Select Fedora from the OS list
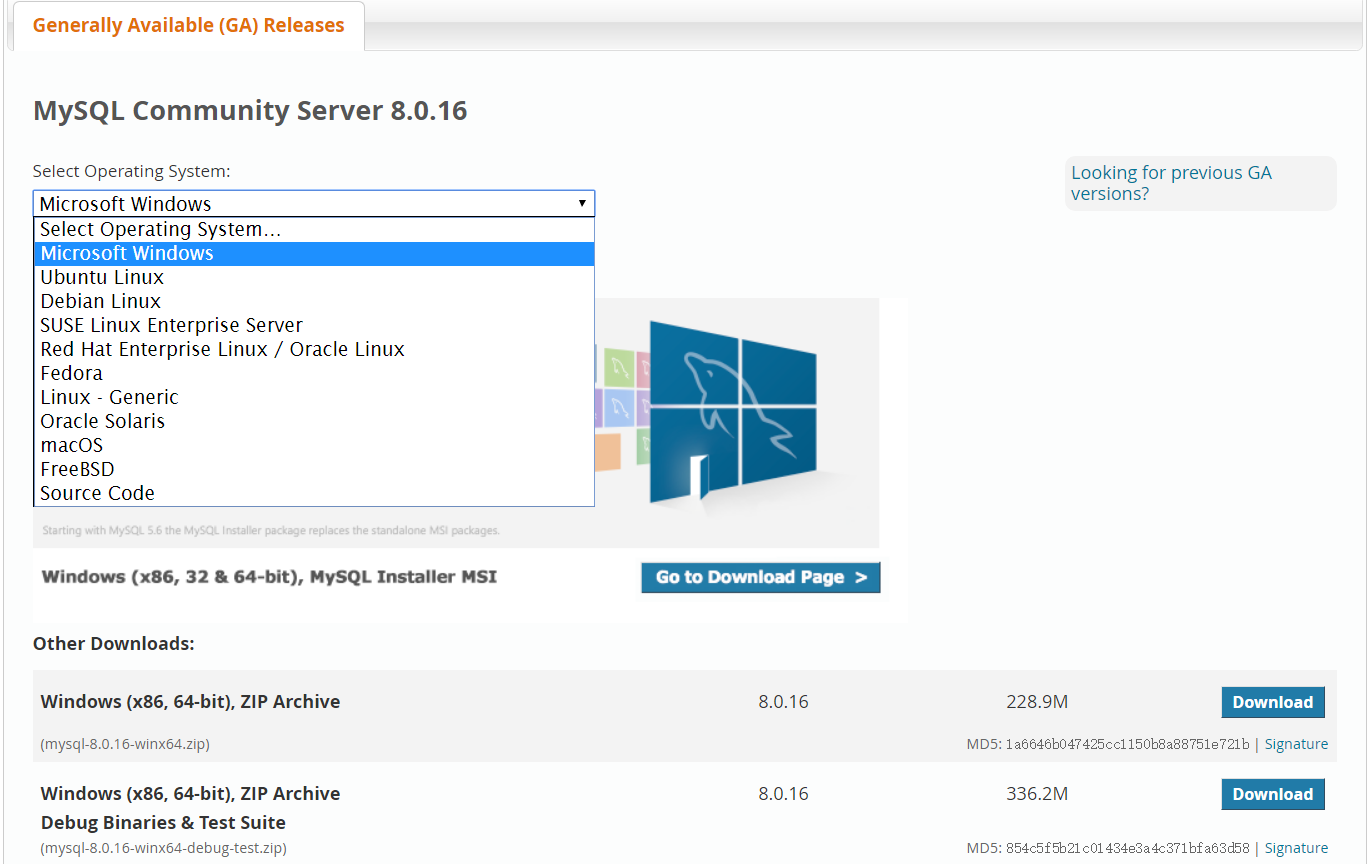Screen dimensions: 1370x864 tap(314, 373)
